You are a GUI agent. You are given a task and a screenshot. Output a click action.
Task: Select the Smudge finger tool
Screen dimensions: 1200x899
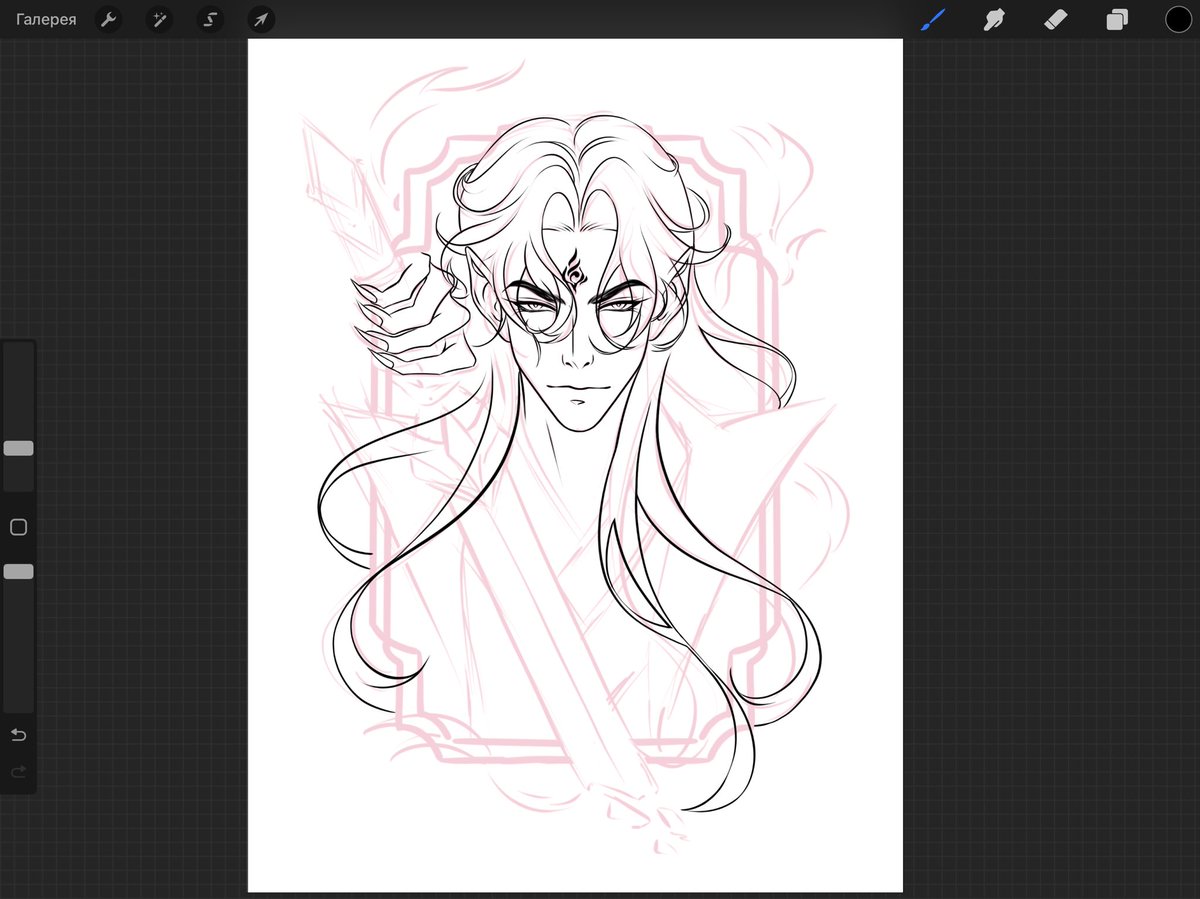click(x=994, y=19)
